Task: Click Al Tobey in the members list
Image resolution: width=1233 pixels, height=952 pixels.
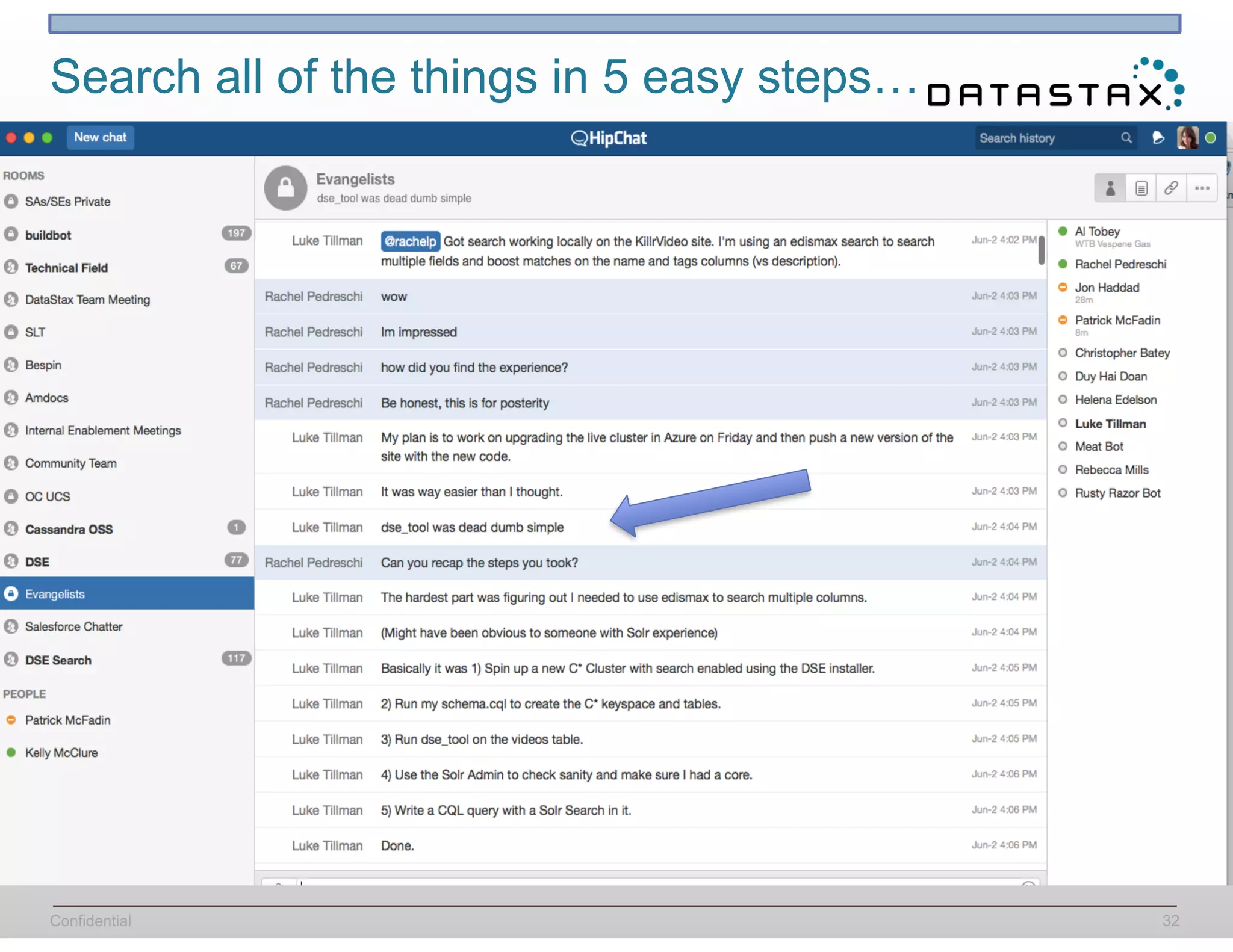Action: click(x=1097, y=232)
